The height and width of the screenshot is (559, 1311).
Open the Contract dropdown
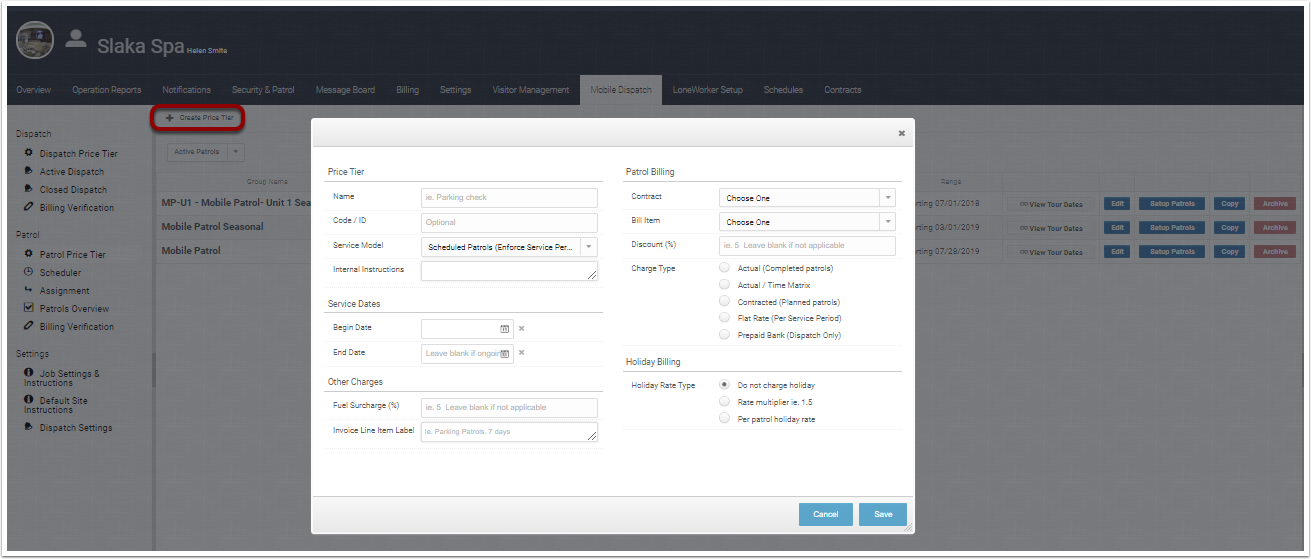point(807,198)
